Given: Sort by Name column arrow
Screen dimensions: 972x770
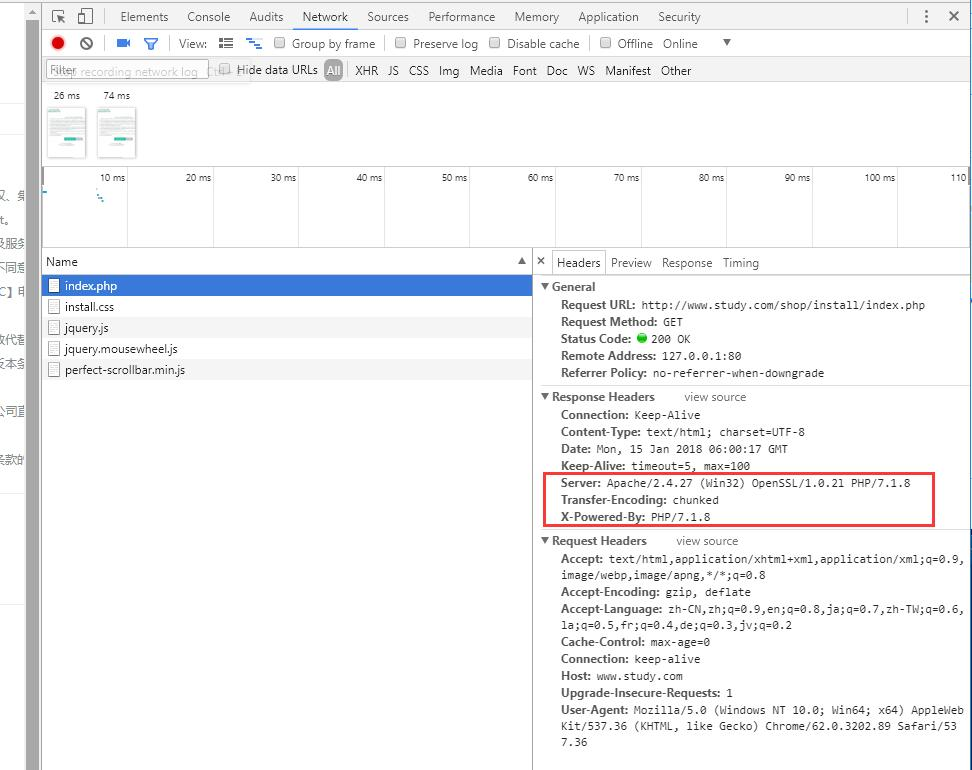Looking at the screenshot, I should point(521,261).
